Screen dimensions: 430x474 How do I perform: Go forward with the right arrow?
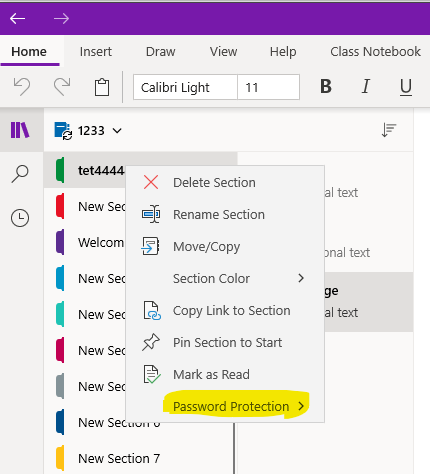[61, 18]
